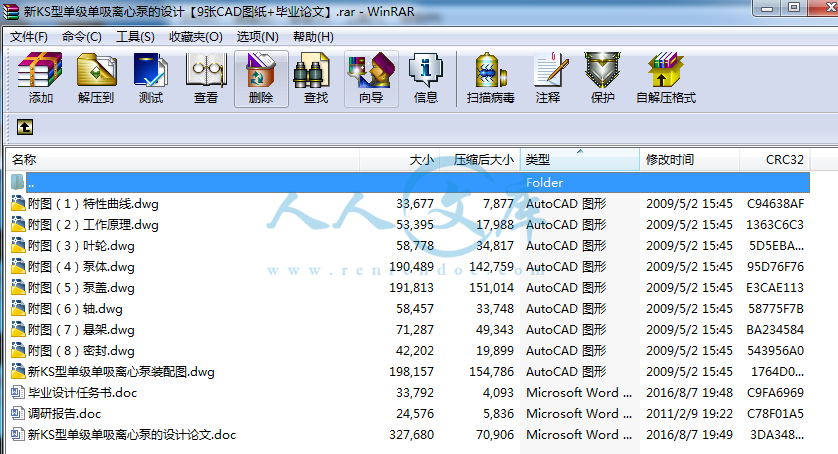The image size is (838, 454).
Task: Click the WinRAR title bar app icon
Action: [x=11, y=11]
